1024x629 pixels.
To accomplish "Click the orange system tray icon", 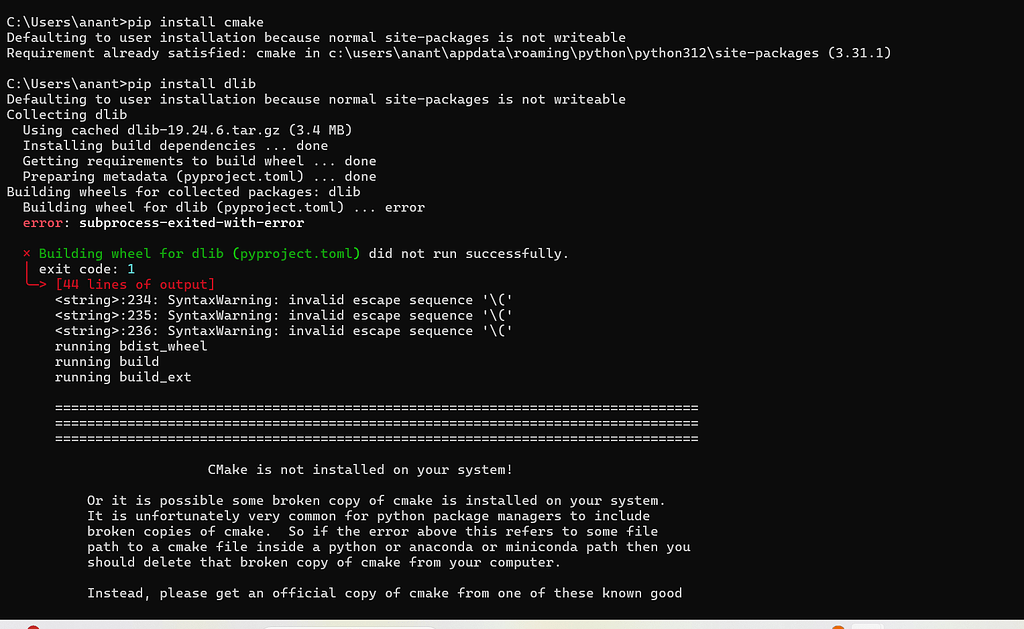I will tap(838, 627).
